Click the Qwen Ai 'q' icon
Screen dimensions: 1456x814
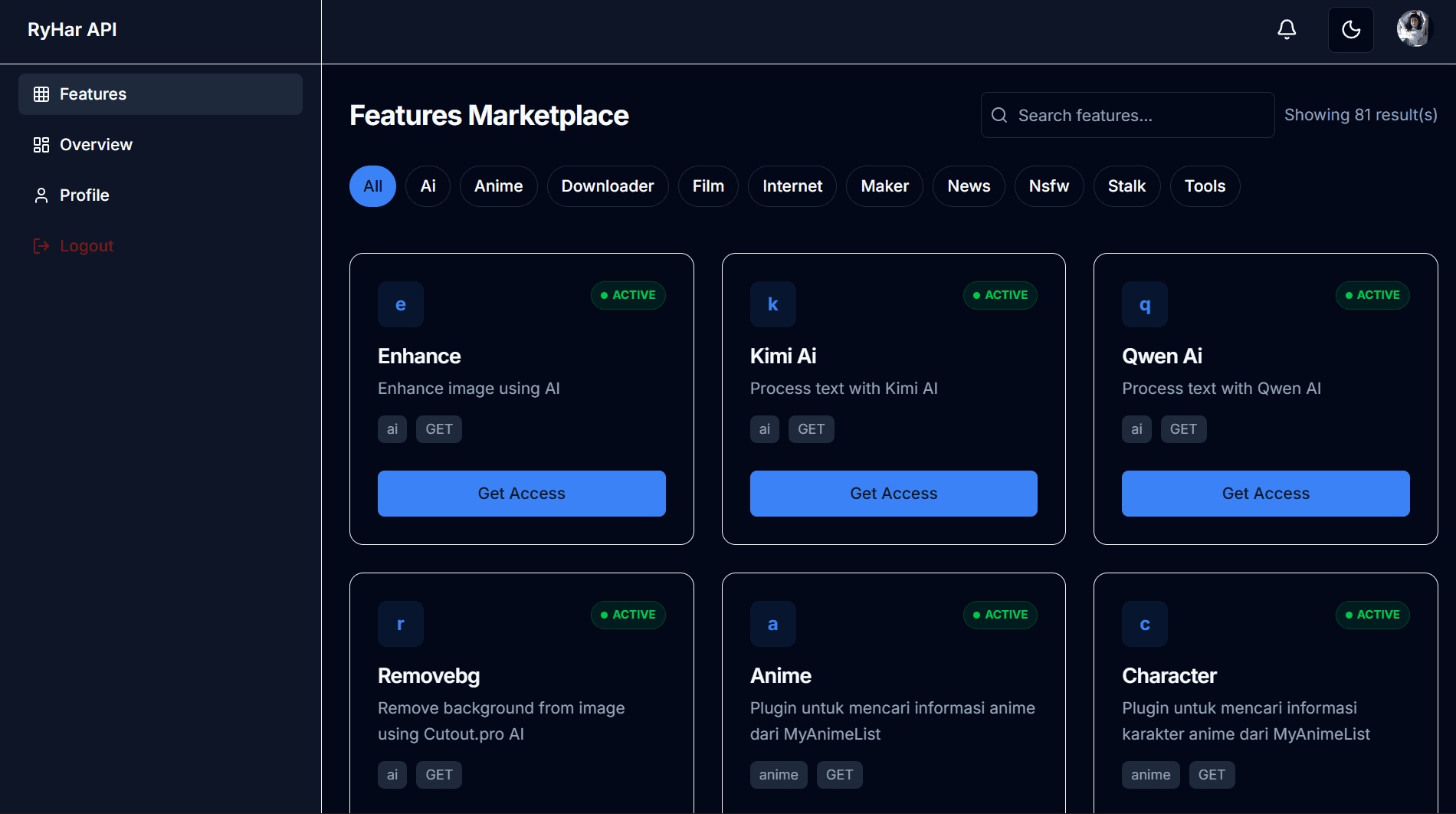[1145, 304]
